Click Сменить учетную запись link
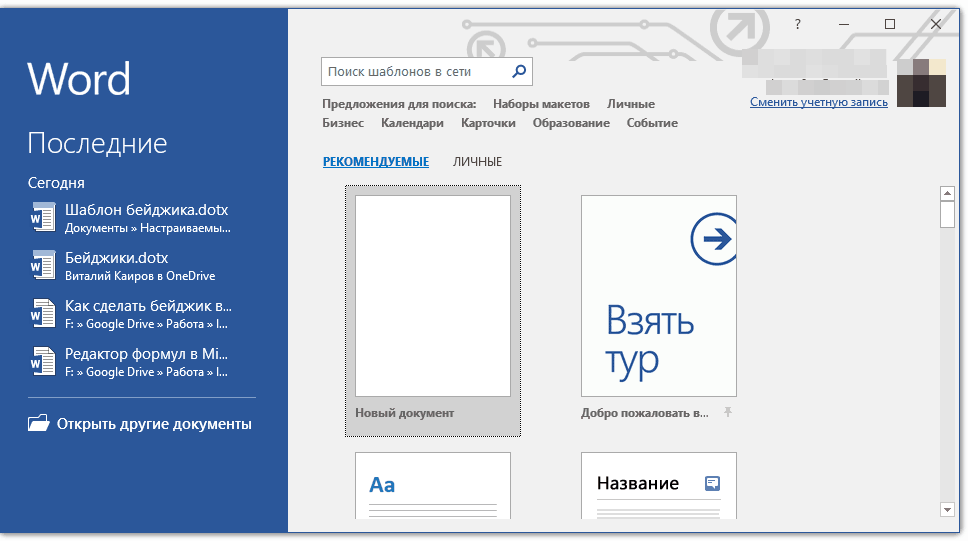968x541 pixels. (x=819, y=102)
